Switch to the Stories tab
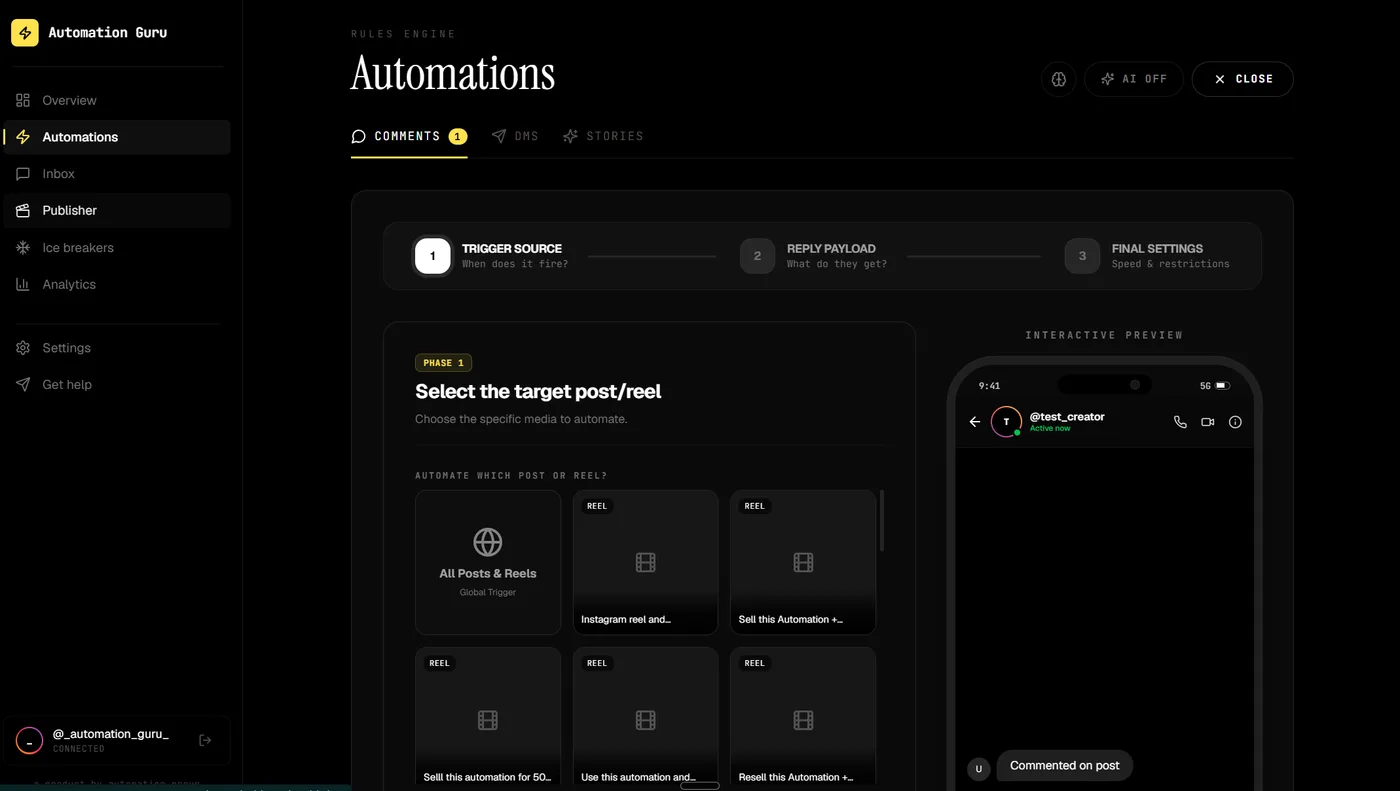The image size is (1400, 791). tap(603, 137)
